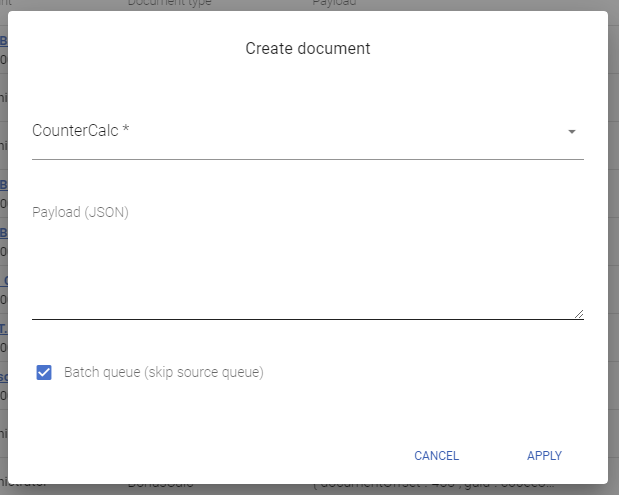Uncheck the Batch queue checkbox
This screenshot has height=495, width=619.
[x=44, y=373]
